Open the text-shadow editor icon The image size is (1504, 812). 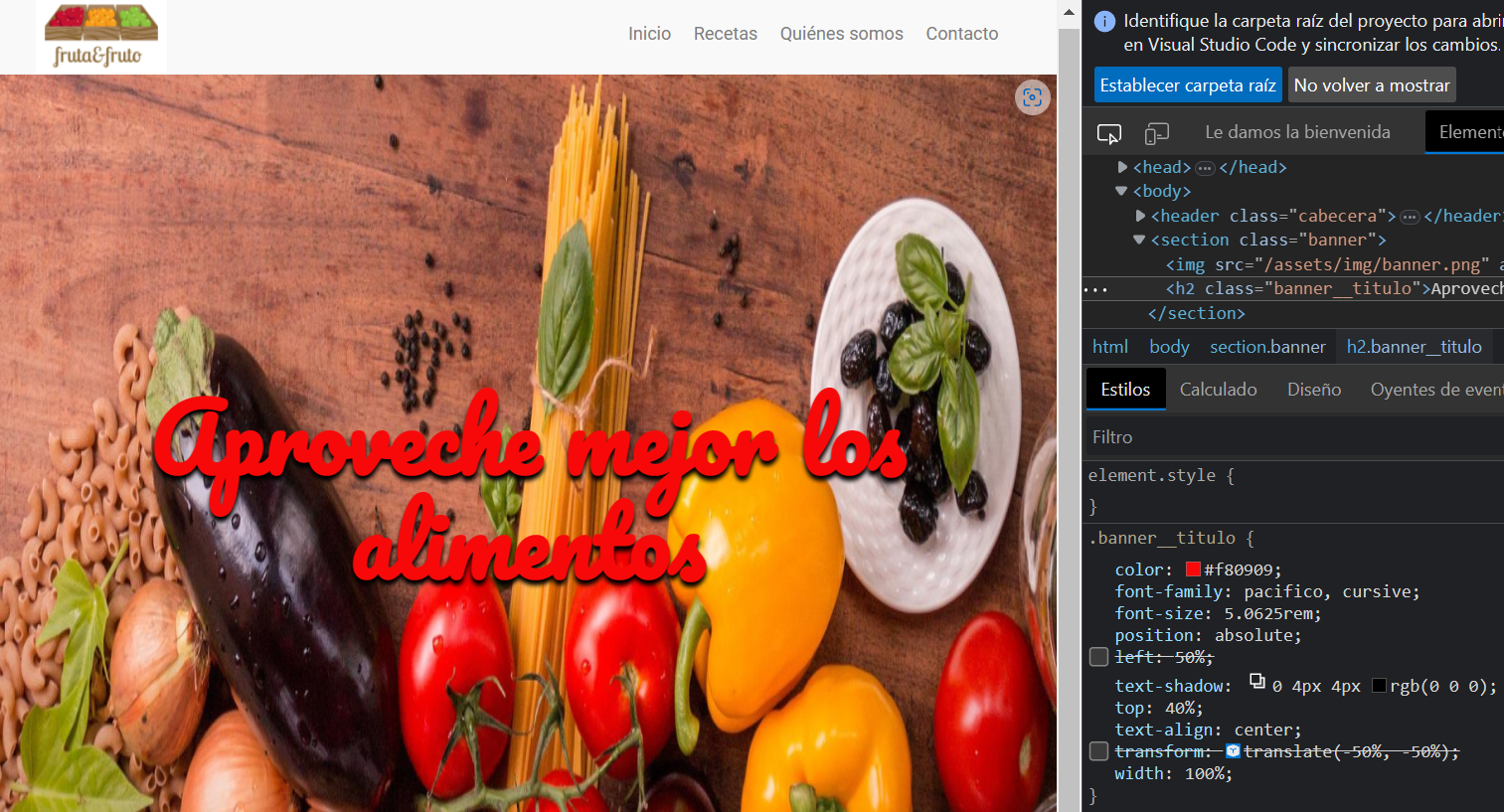pos(1257,682)
